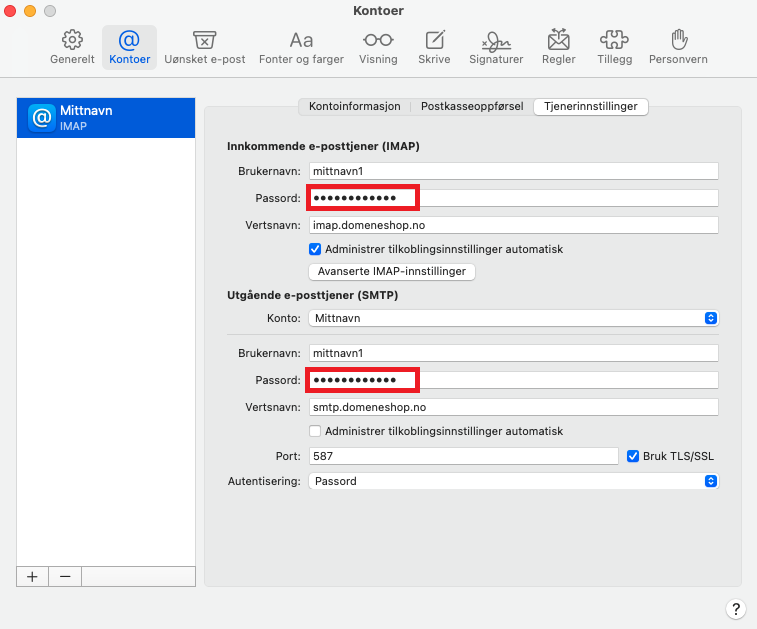The height and width of the screenshot is (629, 757).
Task: Check SMTP Administrer tilkoblingsinnstillinger automatisk
Action: click(x=315, y=431)
